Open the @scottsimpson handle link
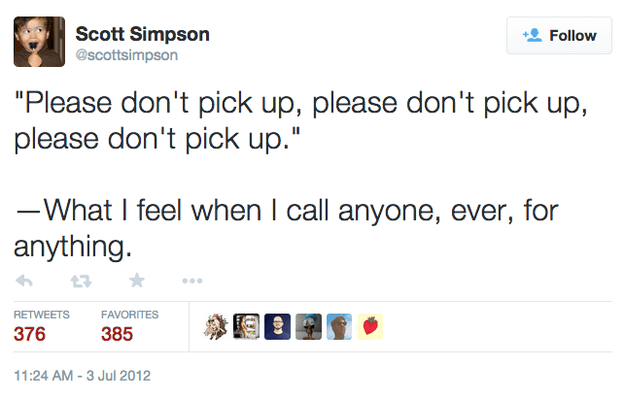Screen dimensions: 625x399 point(127,55)
